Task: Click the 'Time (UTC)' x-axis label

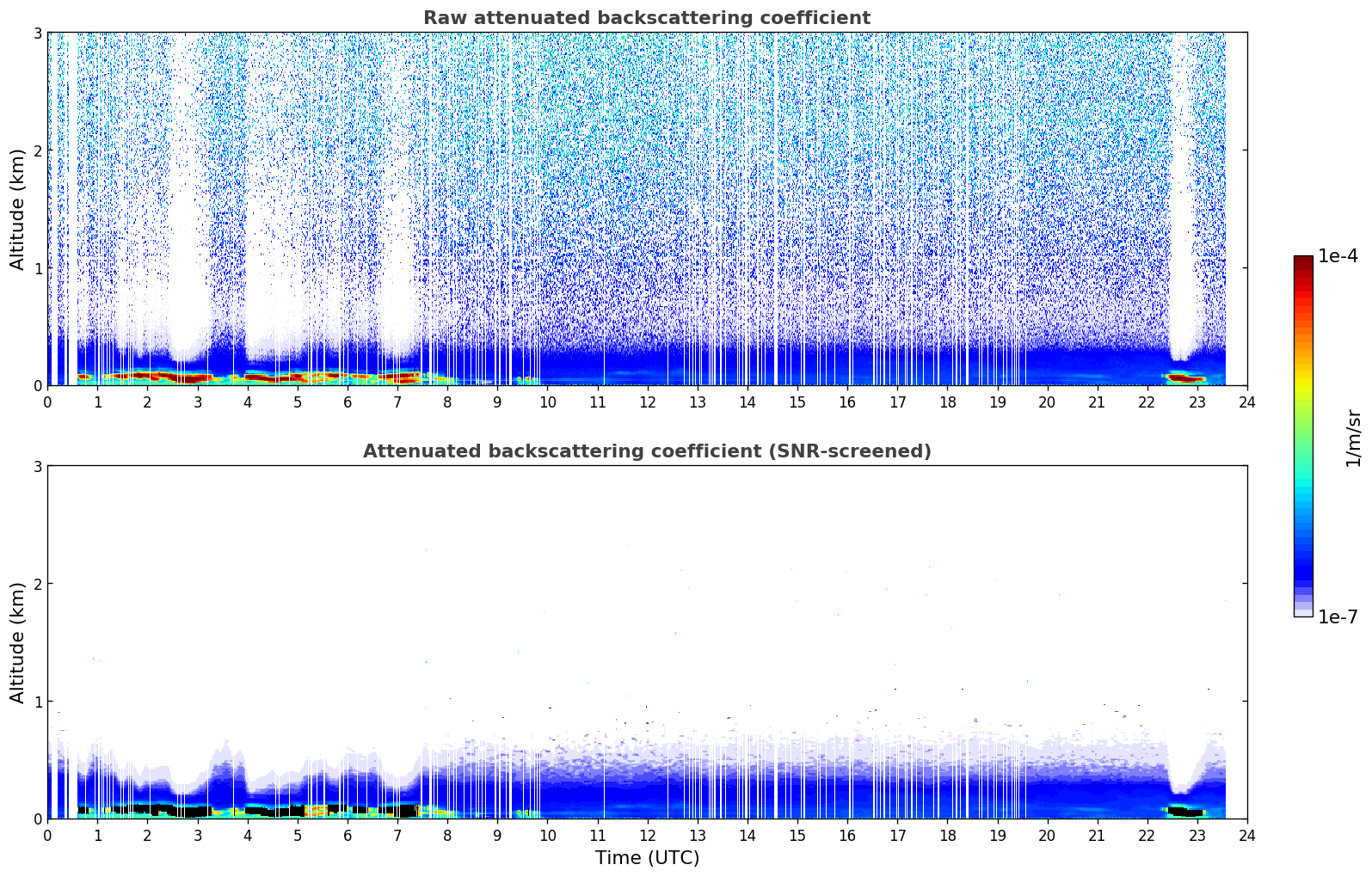Action: tap(647, 857)
